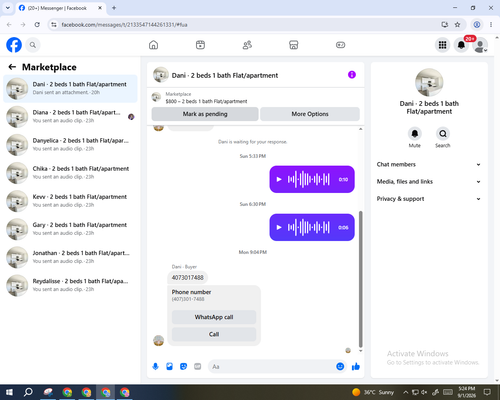Open the Windows Start menu
This screenshot has height=400, width=500.
[x=9, y=392]
